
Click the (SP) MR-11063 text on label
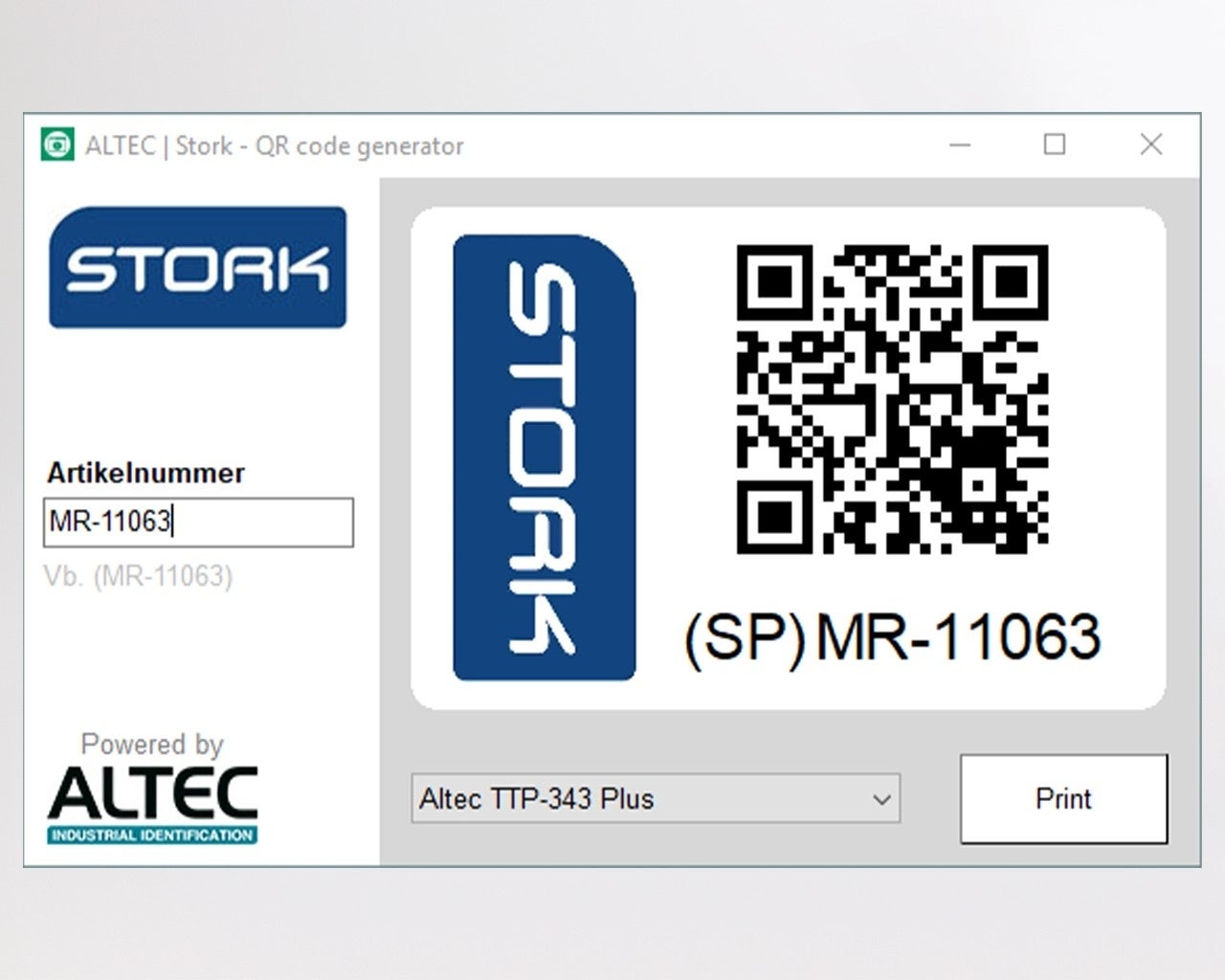coord(892,637)
